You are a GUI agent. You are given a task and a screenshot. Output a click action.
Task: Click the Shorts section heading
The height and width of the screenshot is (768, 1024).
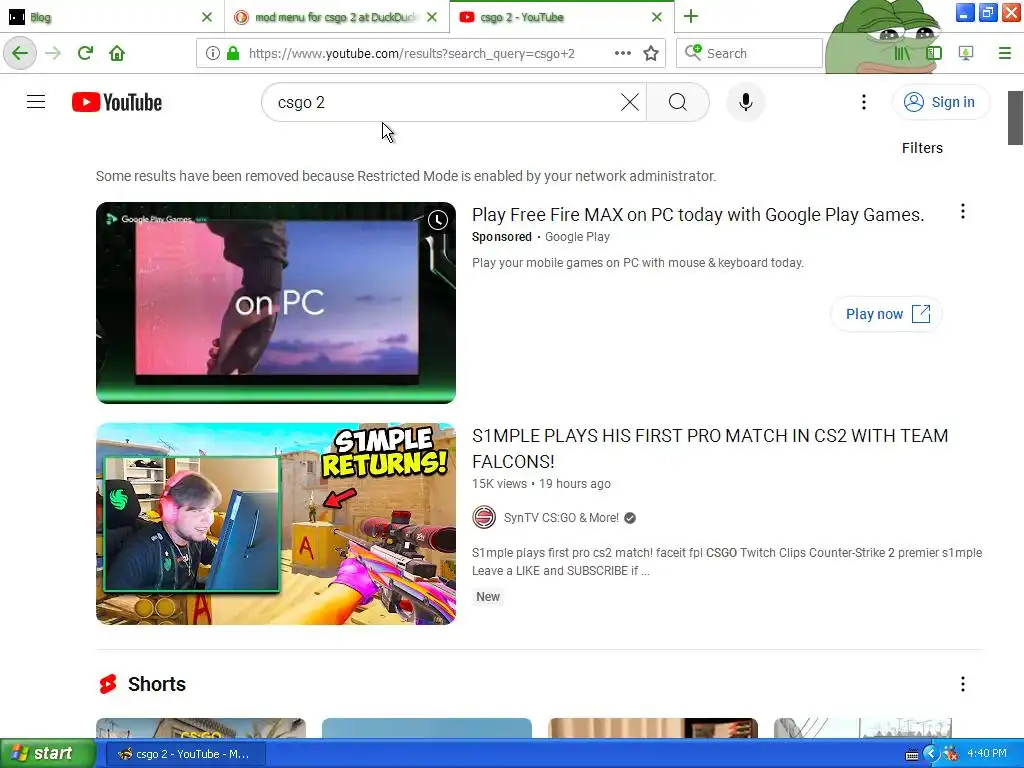click(157, 684)
